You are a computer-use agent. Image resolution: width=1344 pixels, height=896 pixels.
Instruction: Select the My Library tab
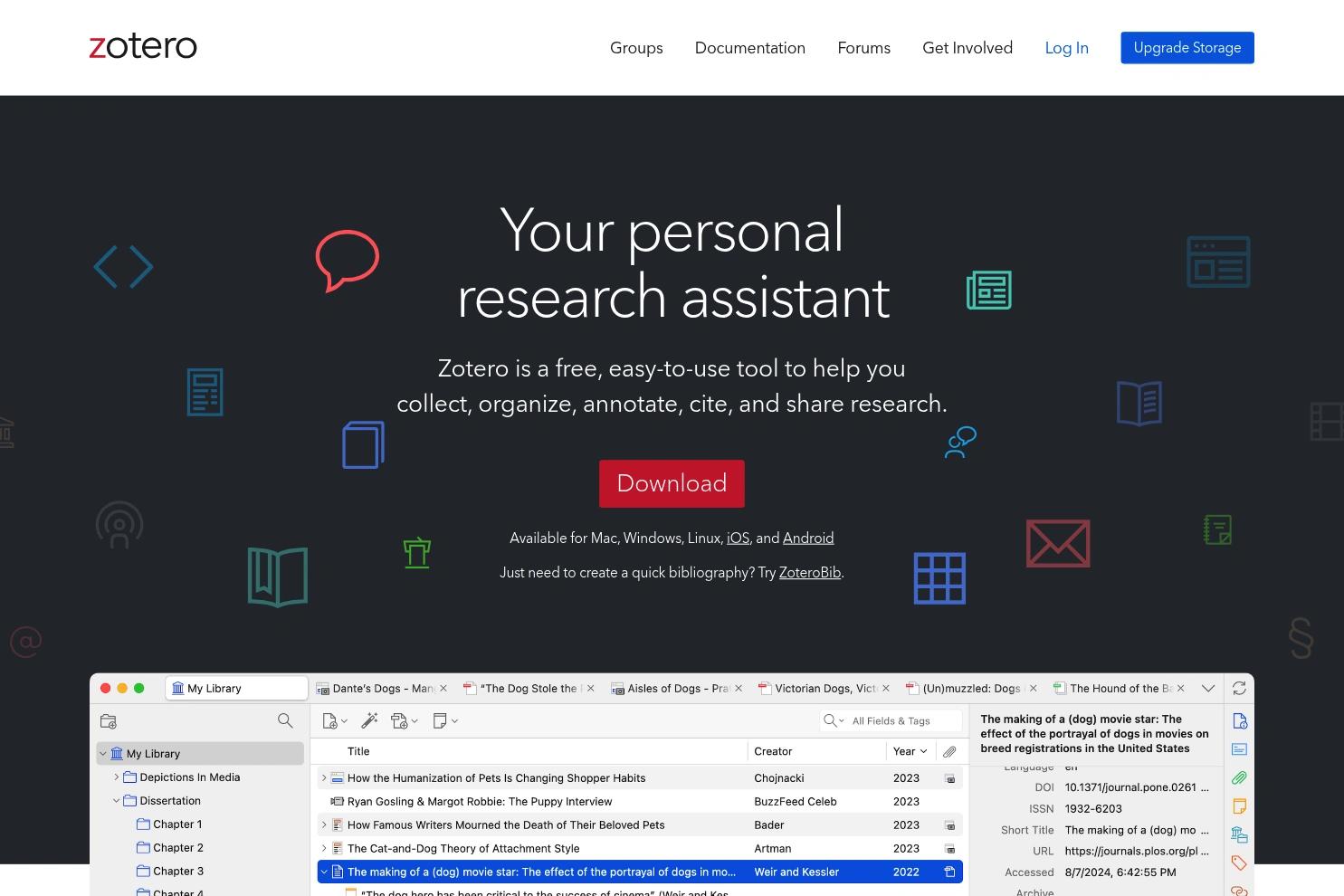(236, 688)
